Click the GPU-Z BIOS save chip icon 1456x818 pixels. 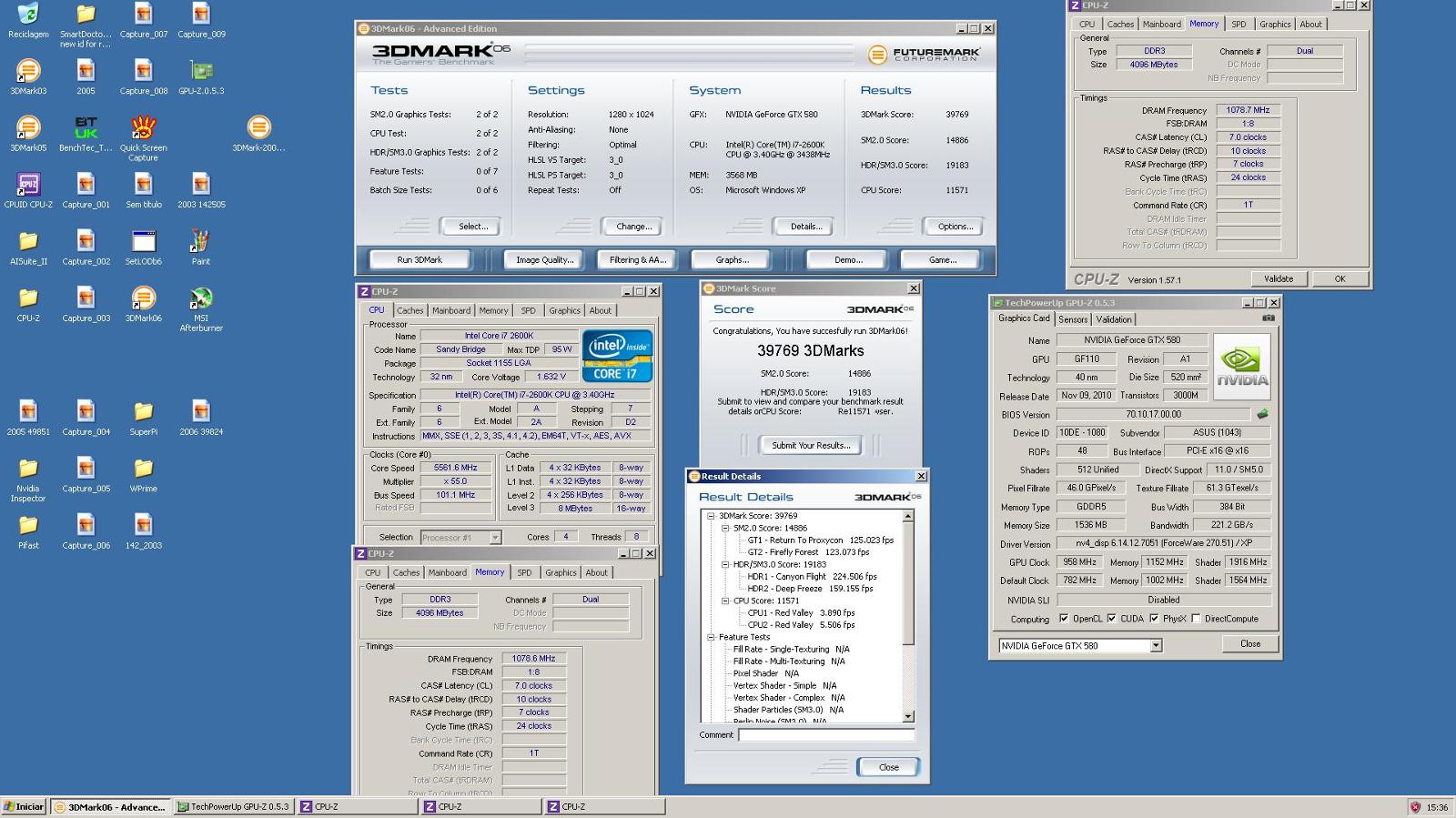pyautogui.click(x=1262, y=414)
